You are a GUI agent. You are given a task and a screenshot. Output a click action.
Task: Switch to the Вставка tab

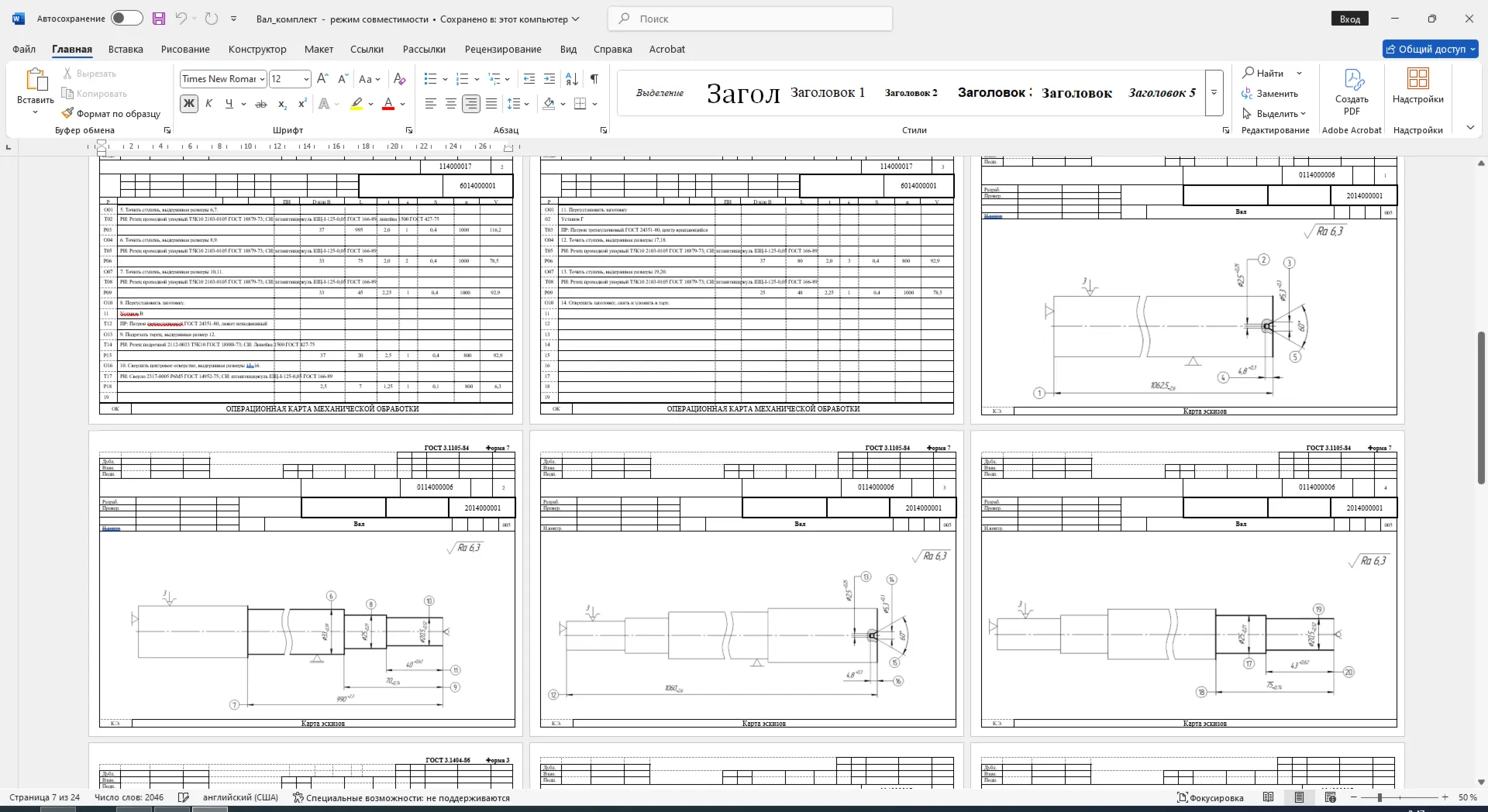point(126,49)
